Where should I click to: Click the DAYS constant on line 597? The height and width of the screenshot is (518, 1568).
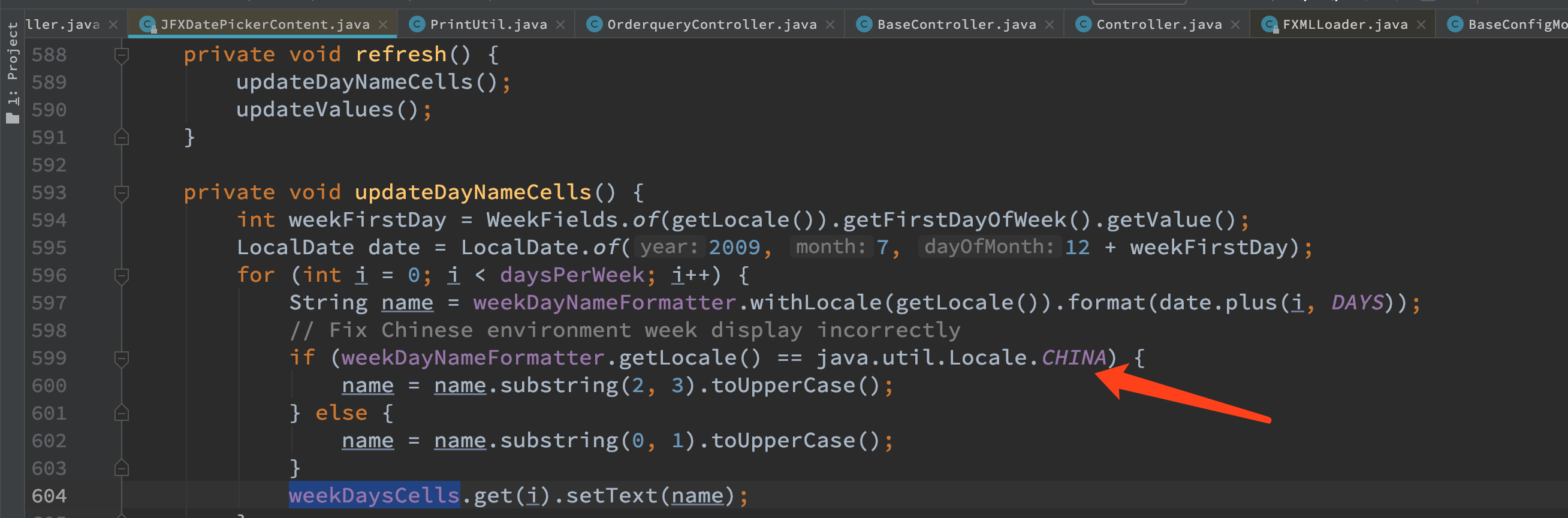pyautogui.click(x=1358, y=303)
